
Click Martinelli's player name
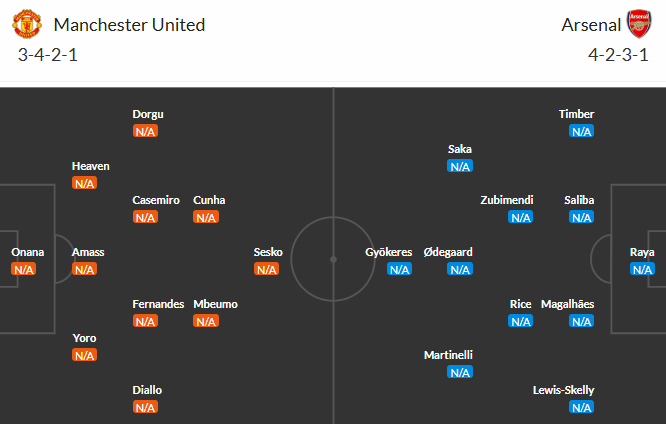pyautogui.click(x=448, y=355)
